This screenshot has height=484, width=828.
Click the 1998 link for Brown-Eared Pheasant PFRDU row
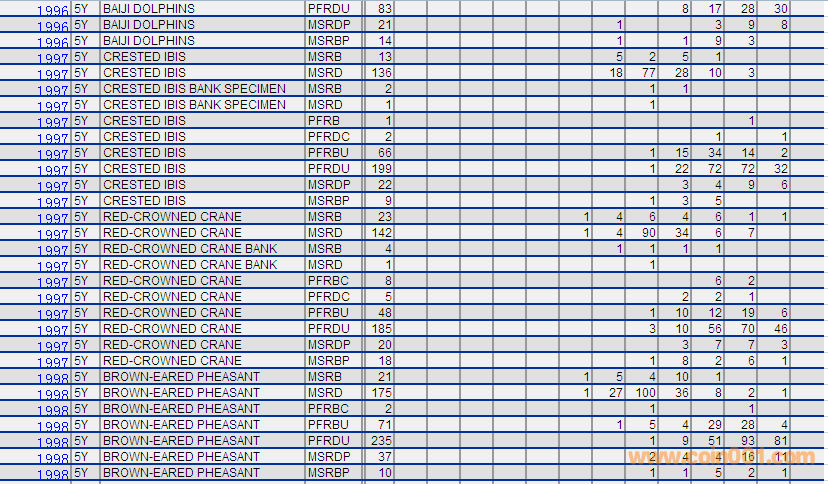coord(53,442)
